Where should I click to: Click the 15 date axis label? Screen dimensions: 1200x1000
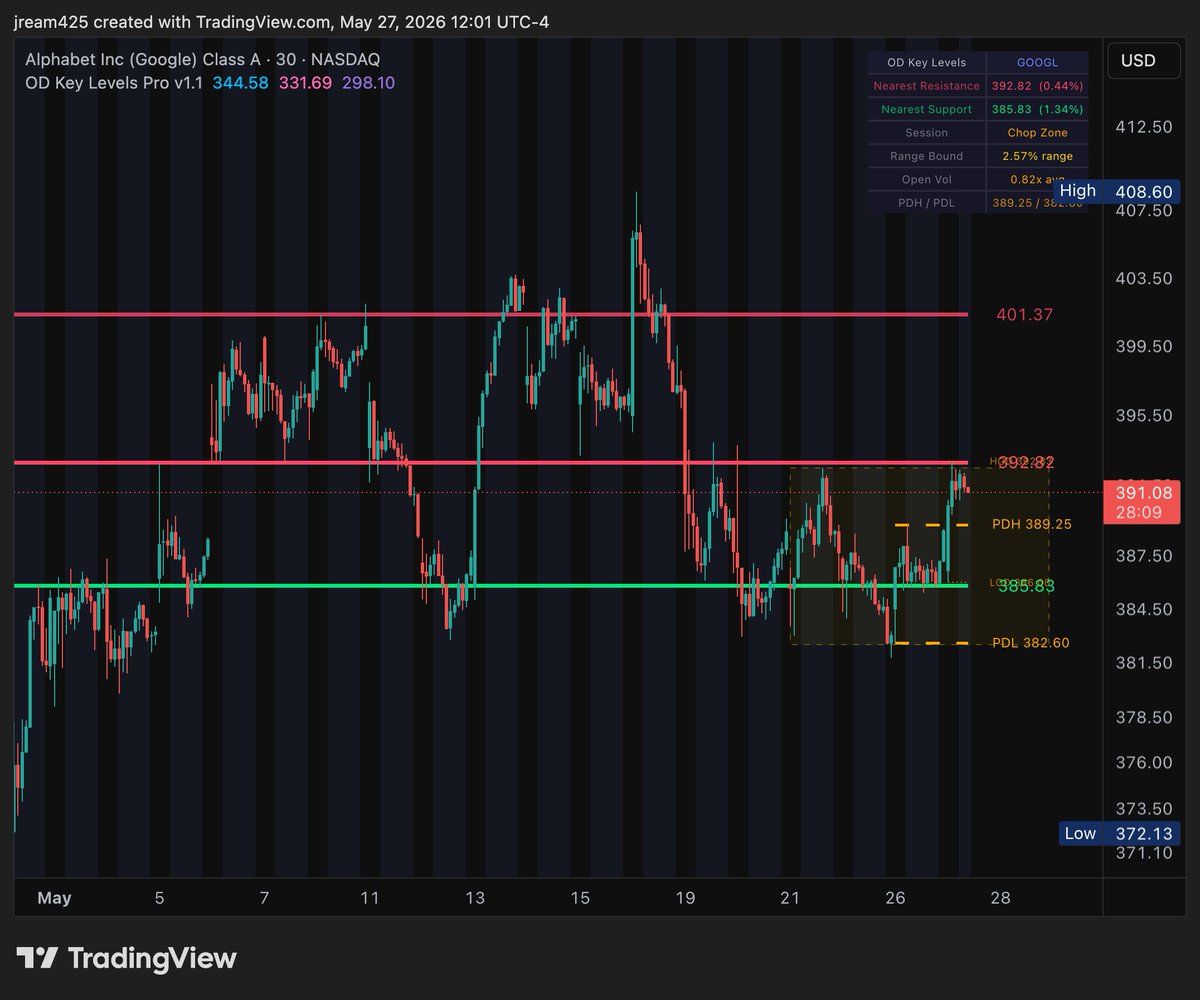click(580, 898)
